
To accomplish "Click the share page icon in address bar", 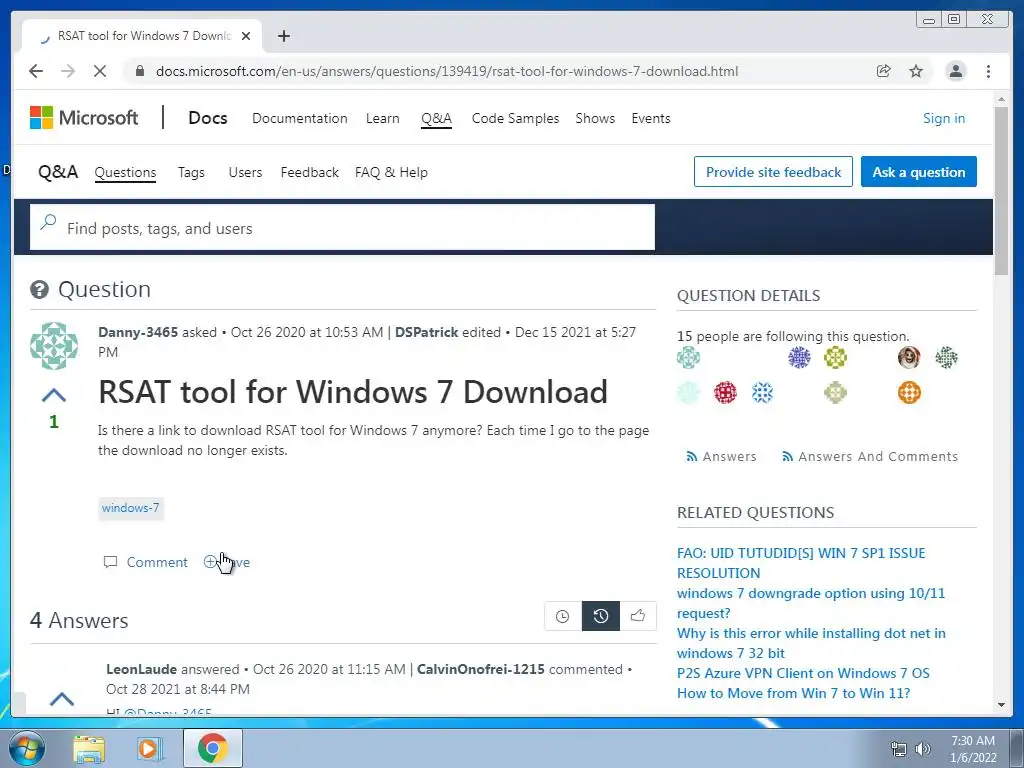I will point(884,71).
